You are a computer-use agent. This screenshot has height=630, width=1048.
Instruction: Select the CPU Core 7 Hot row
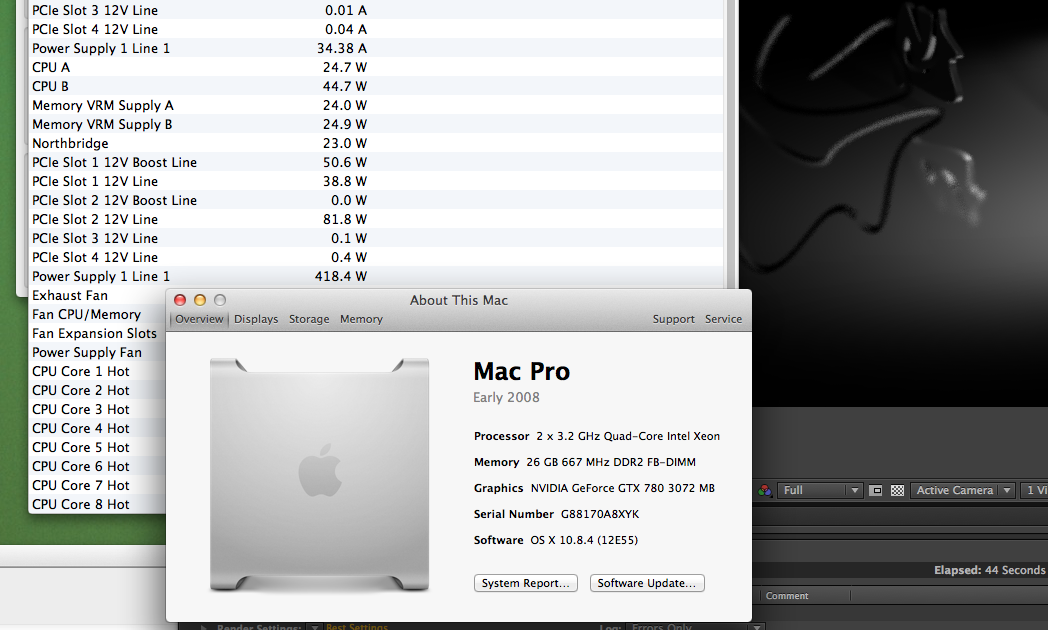pos(98,486)
